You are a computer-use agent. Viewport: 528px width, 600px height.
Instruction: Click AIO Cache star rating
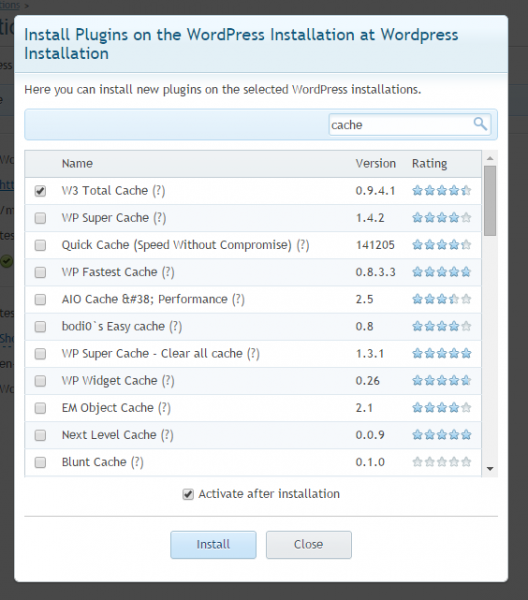point(442,299)
